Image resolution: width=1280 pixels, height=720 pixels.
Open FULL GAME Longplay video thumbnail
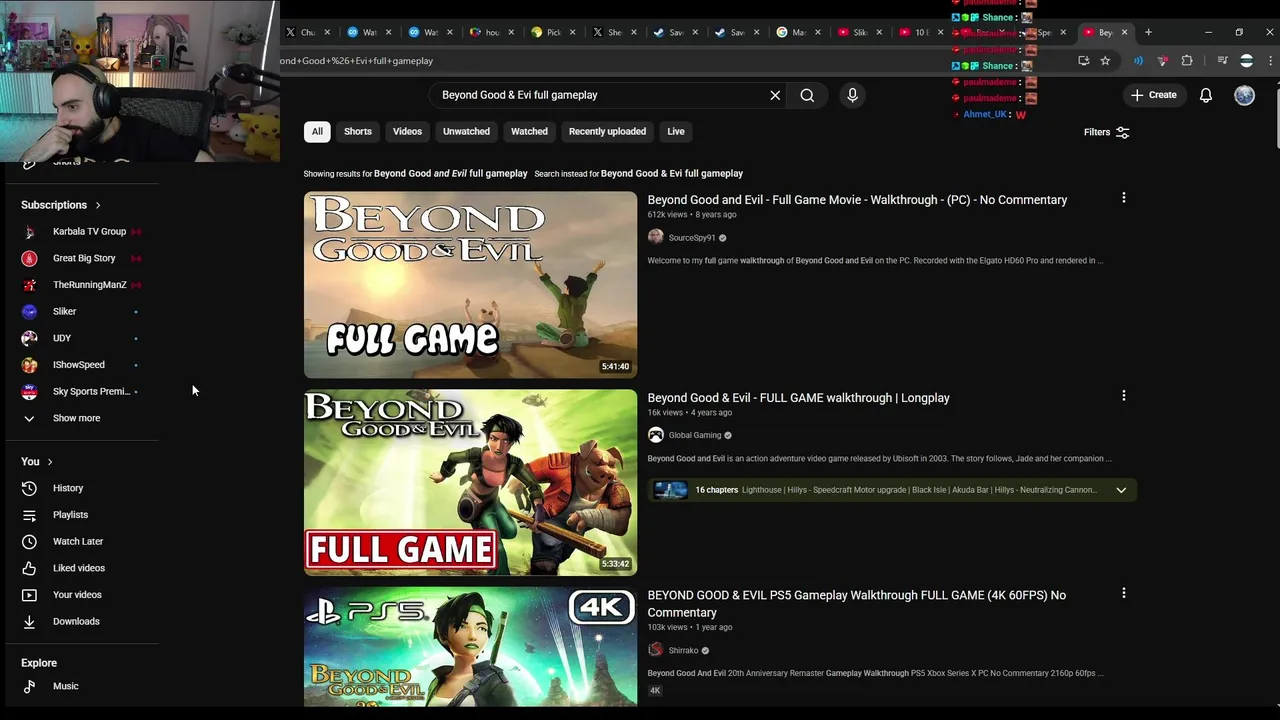pyautogui.click(x=470, y=482)
